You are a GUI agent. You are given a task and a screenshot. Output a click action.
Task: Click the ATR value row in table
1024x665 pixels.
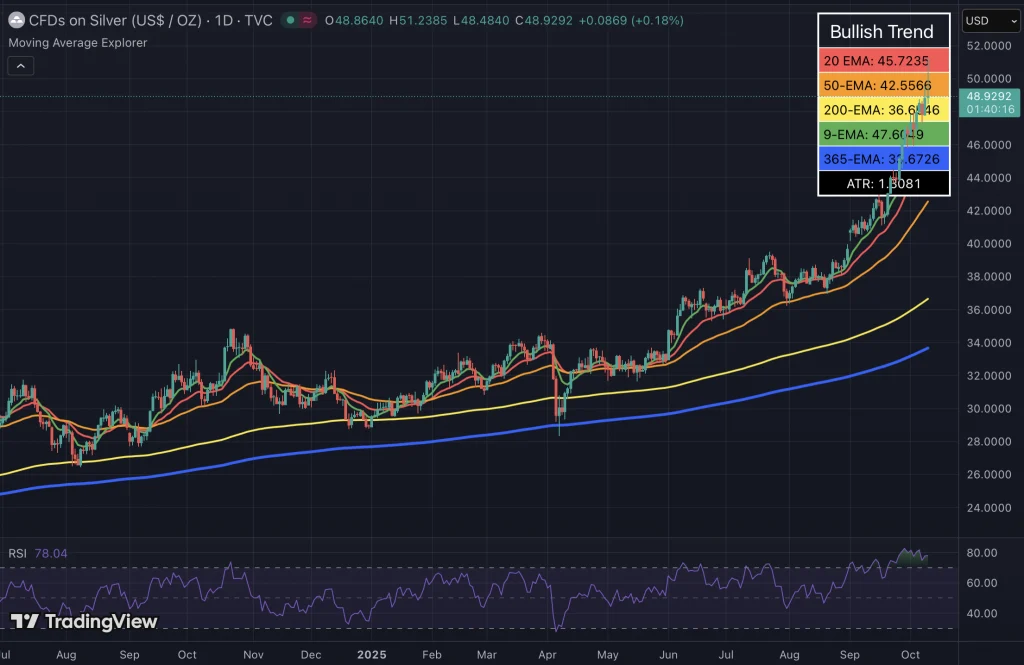[883, 183]
